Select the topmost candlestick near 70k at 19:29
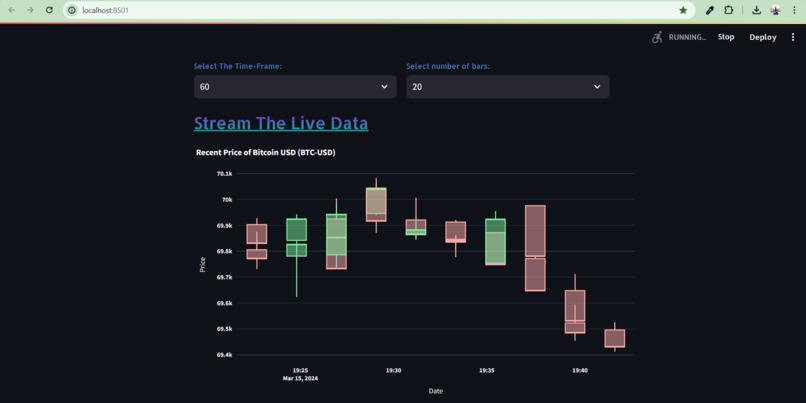This screenshot has width=806, height=403. click(x=376, y=205)
